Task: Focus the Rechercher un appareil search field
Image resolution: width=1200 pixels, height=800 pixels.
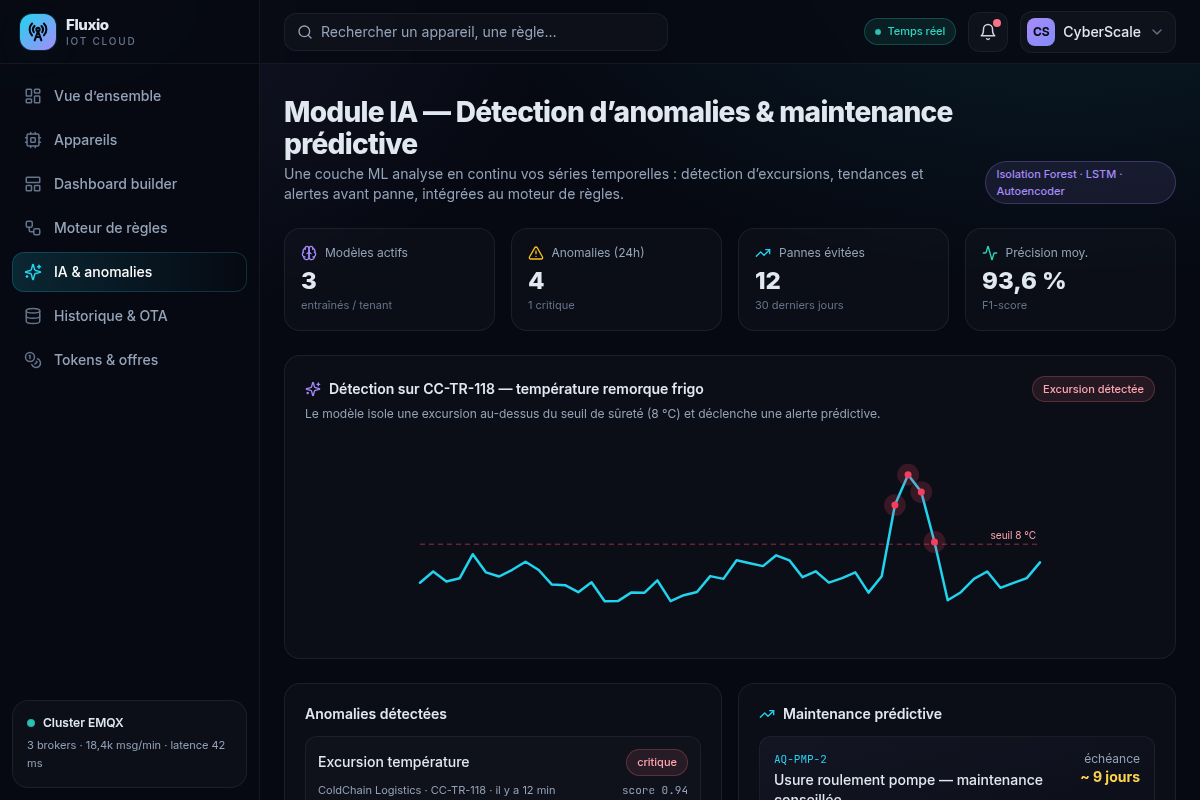Action: pos(476,32)
